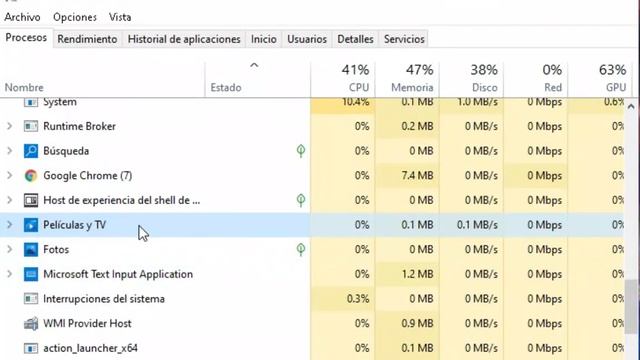Expand Microsoft Text Input Application row

point(9,274)
